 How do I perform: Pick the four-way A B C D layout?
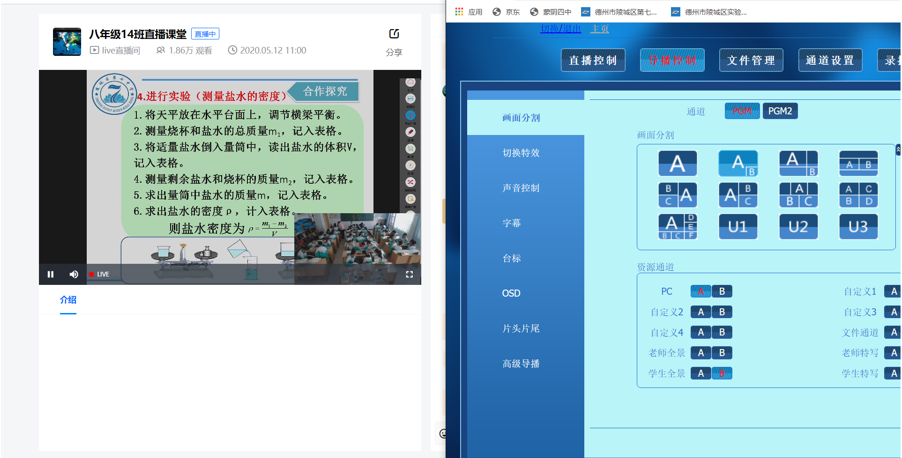coord(857,194)
